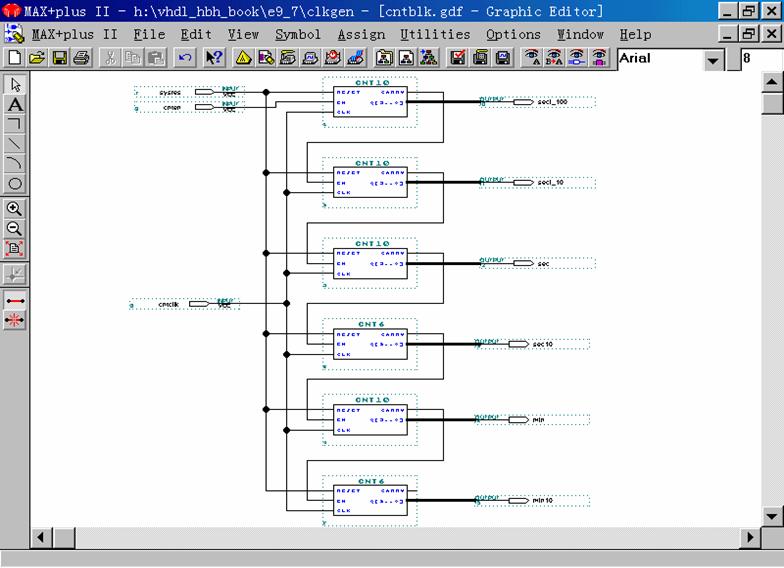Click the Project Save and Compile icon

480,58
